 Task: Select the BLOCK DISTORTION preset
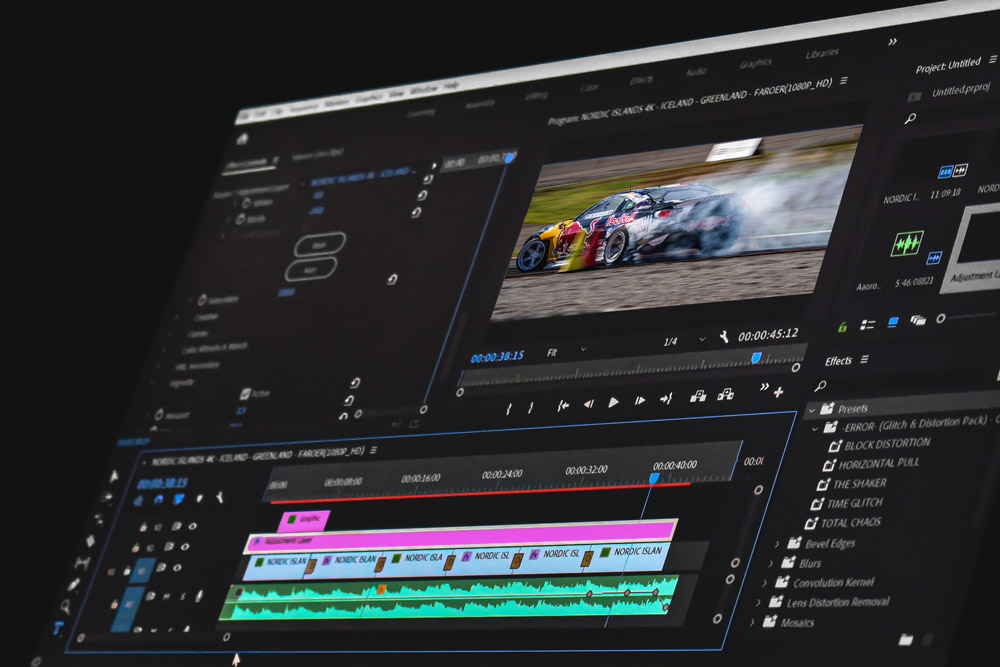tap(886, 444)
